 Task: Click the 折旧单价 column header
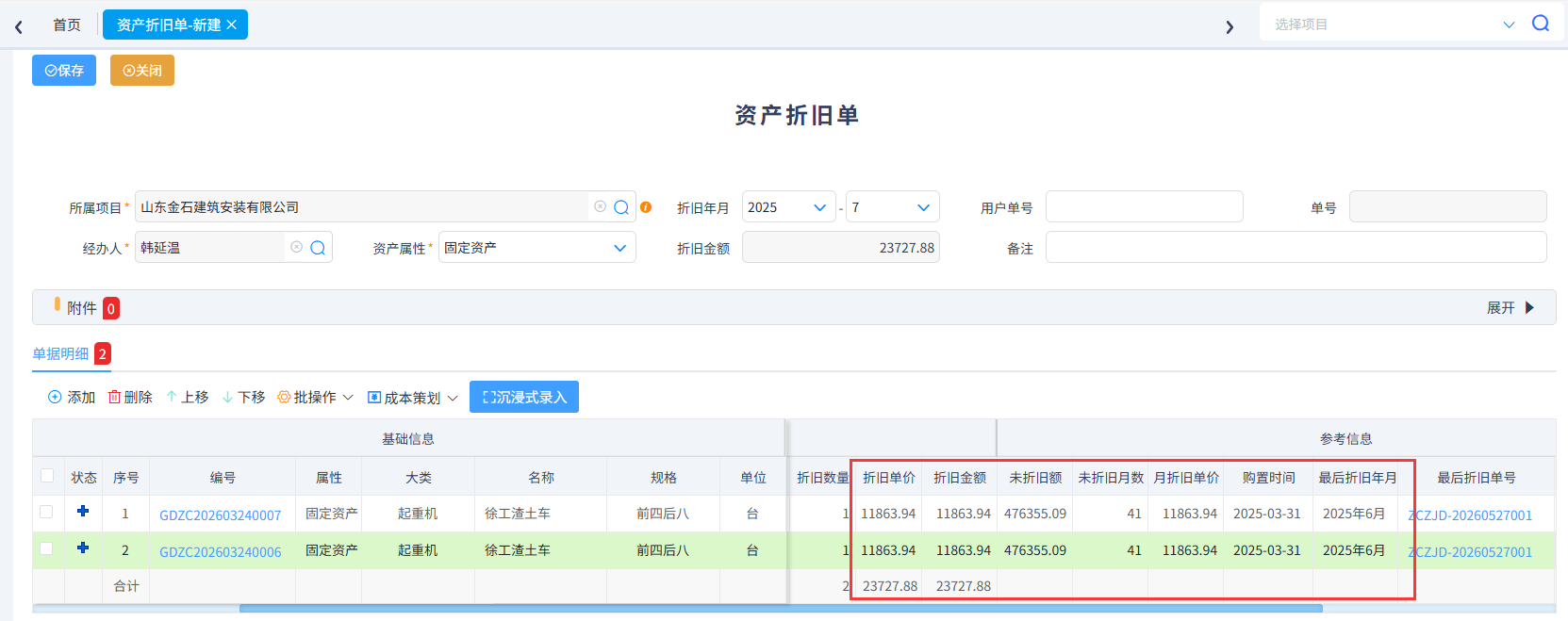point(889,478)
